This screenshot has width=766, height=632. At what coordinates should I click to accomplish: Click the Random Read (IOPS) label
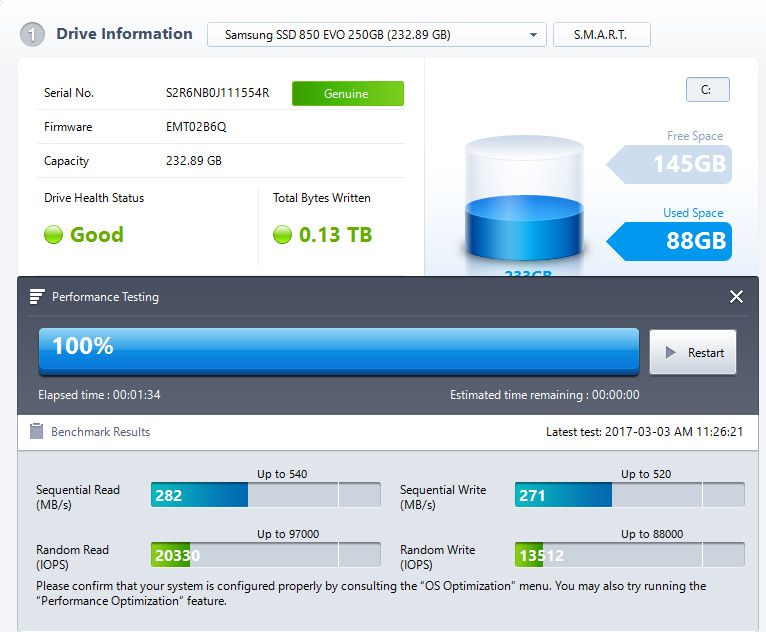(x=72, y=557)
